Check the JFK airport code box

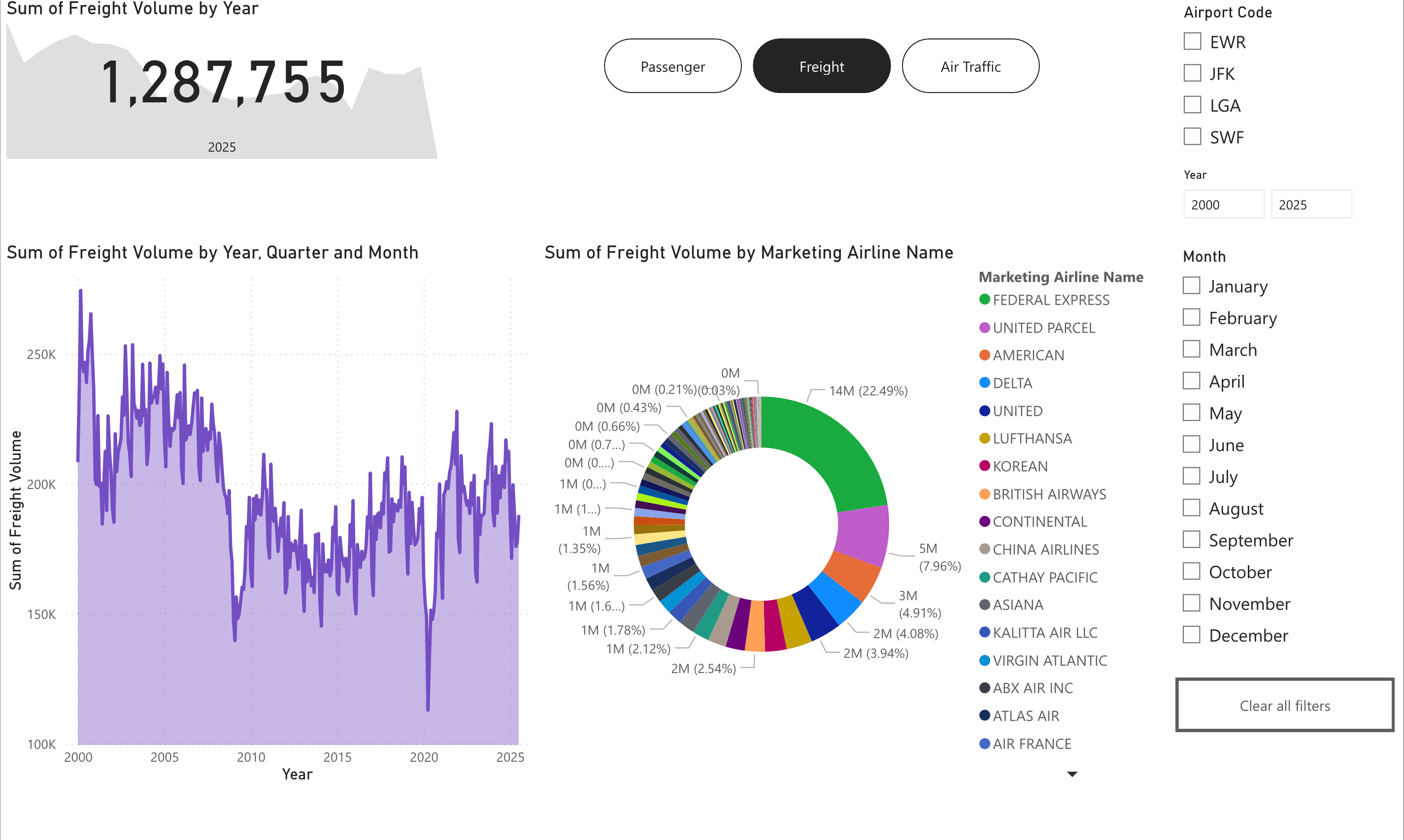coord(1192,73)
